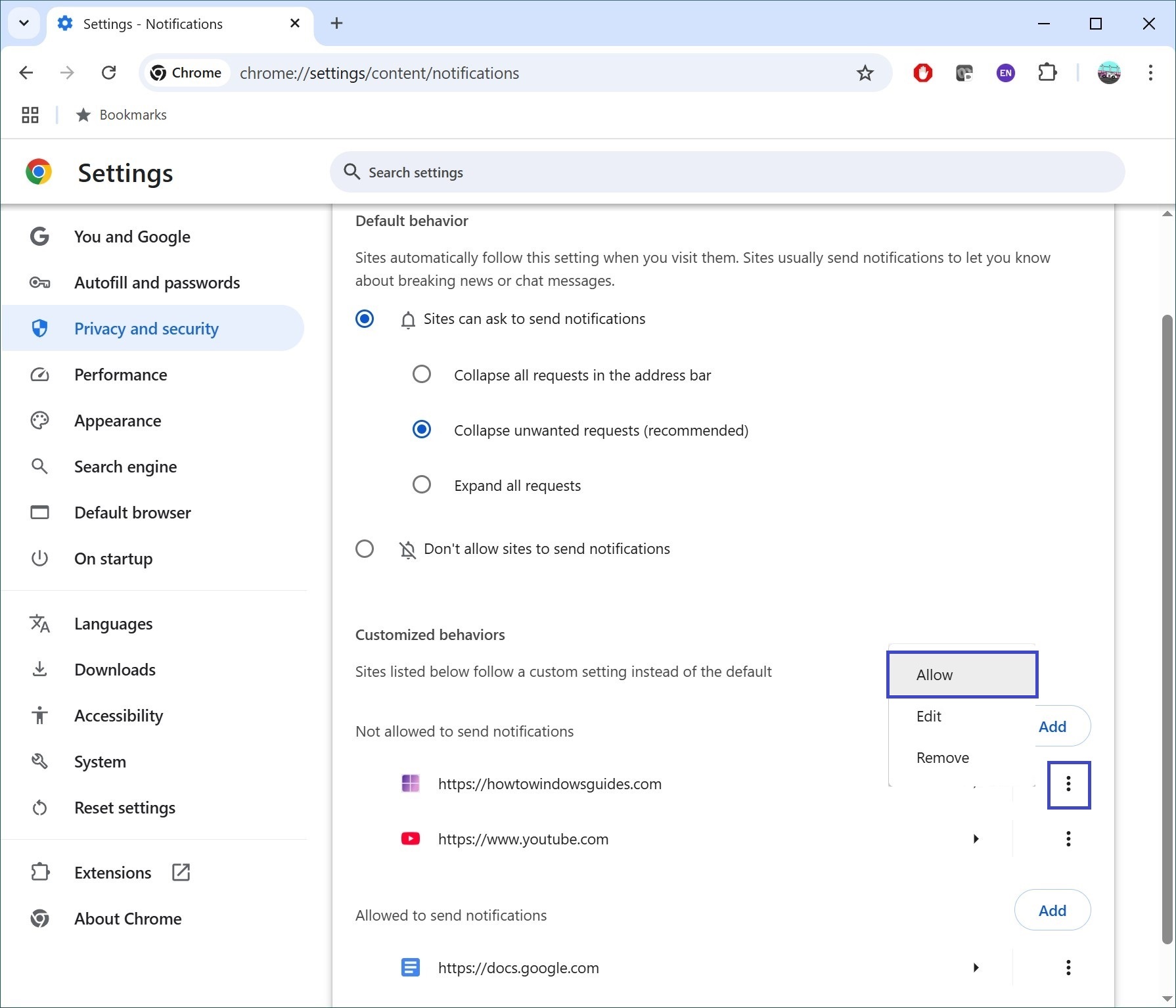Open more actions for docs.google.com
1176x1008 pixels.
[x=1068, y=968]
